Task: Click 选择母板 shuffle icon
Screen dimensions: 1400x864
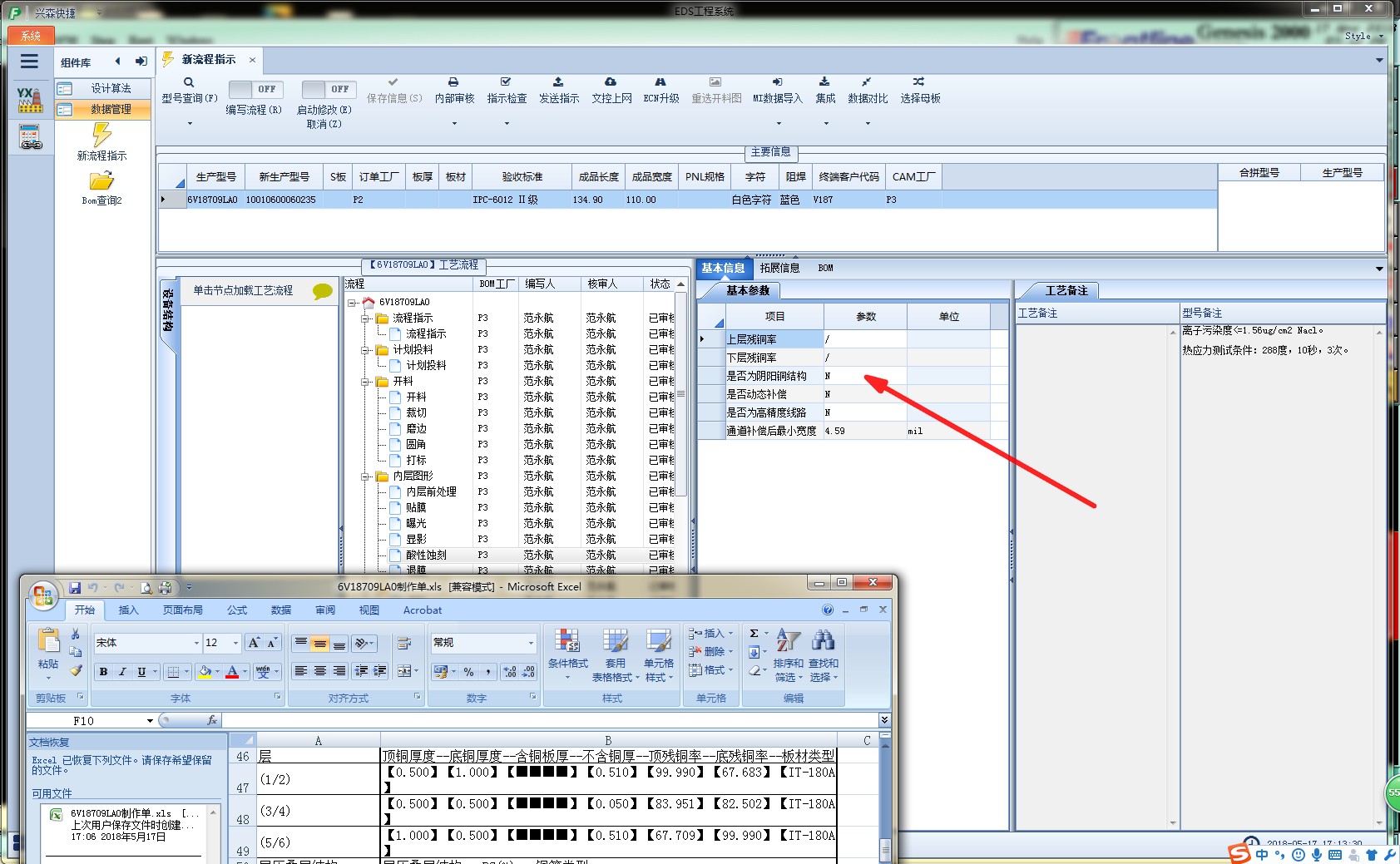Action: (918, 82)
